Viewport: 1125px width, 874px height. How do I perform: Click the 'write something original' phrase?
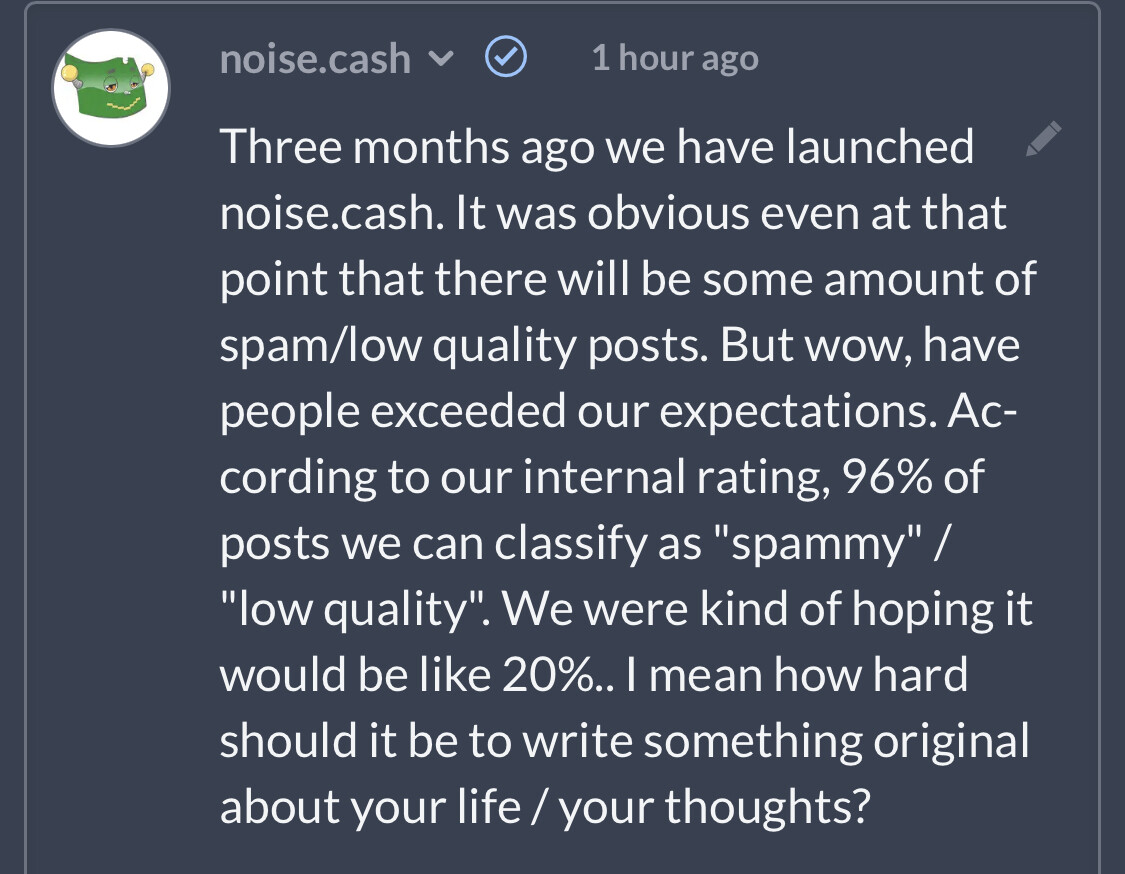pyautogui.click(x=776, y=742)
